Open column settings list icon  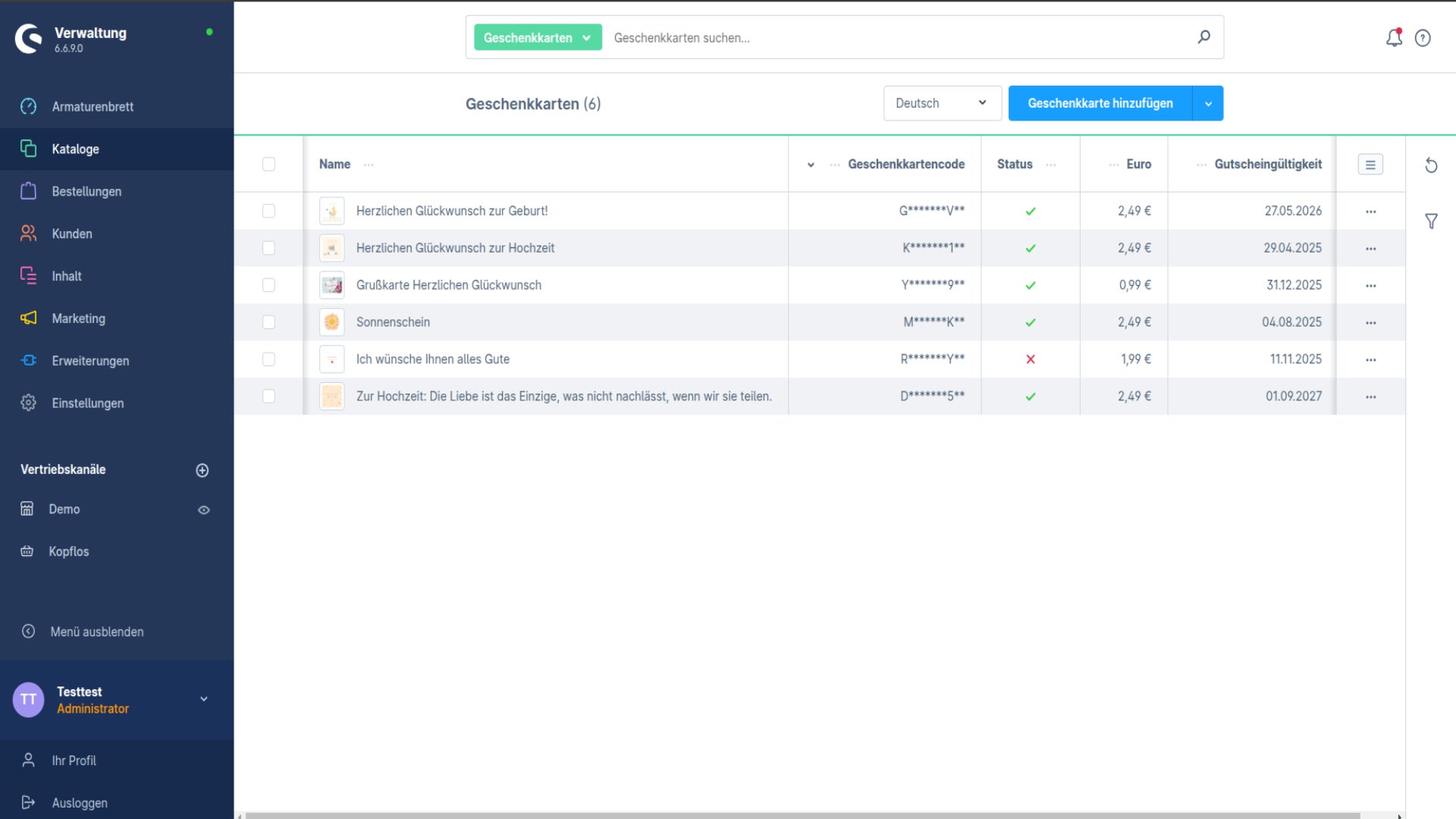point(1370,165)
